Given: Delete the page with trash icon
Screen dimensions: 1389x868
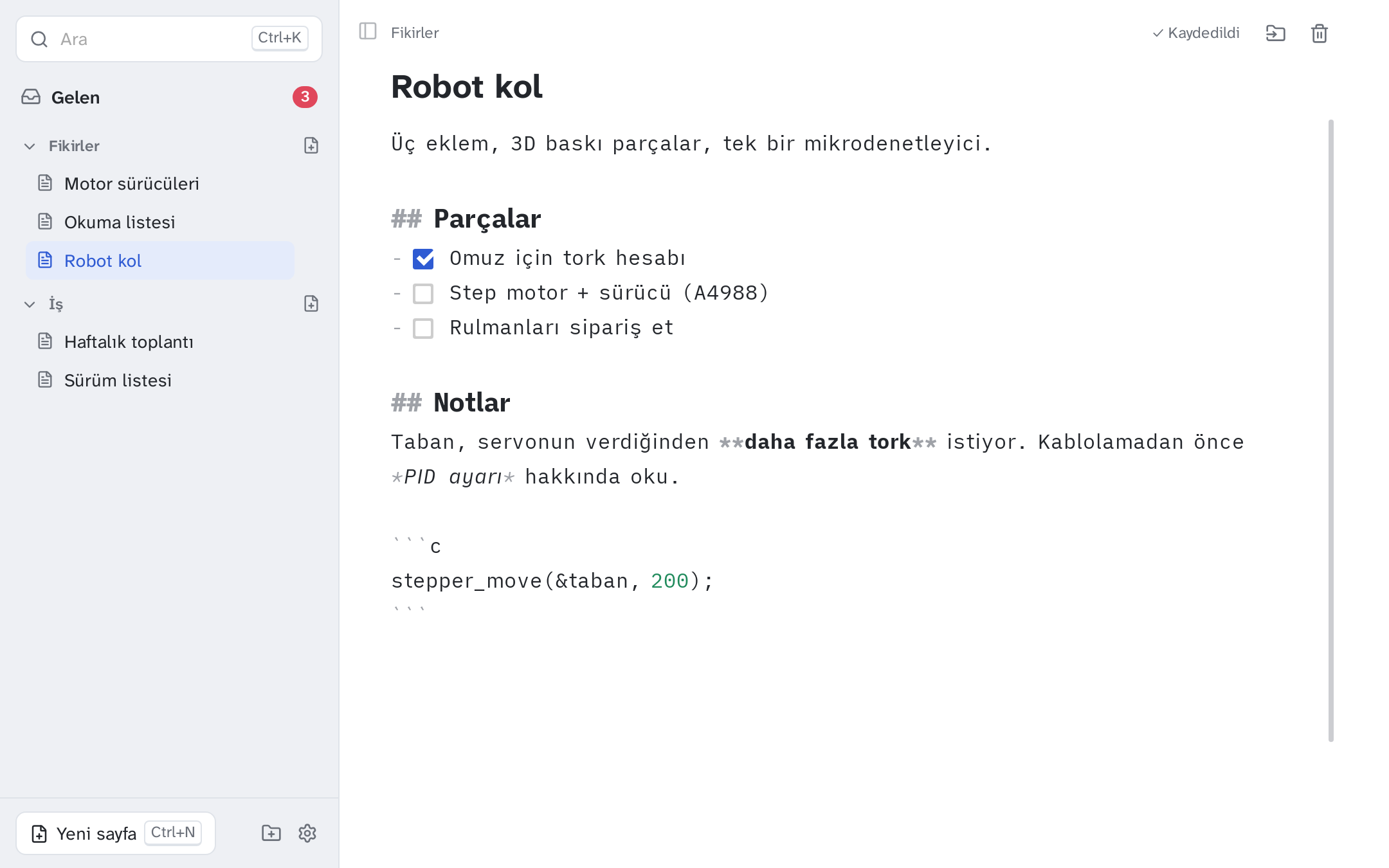Looking at the screenshot, I should coord(1319,33).
